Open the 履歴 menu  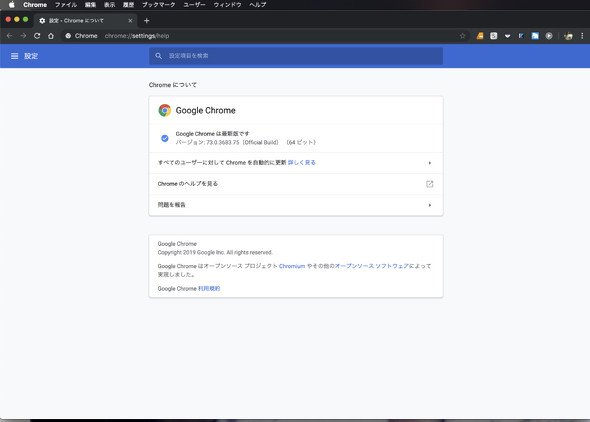(x=128, y=5)
